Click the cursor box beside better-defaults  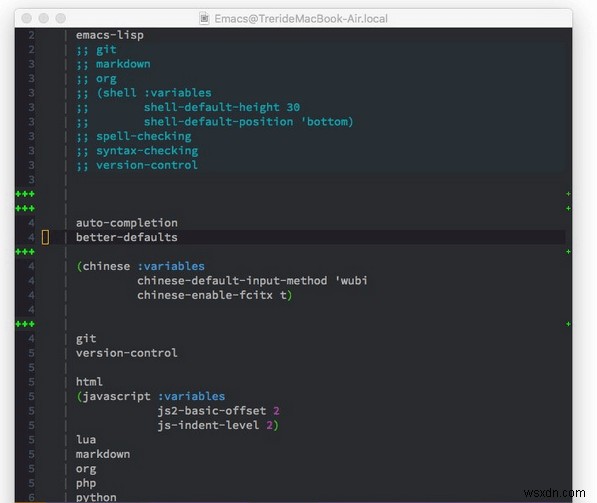(45, 237)
